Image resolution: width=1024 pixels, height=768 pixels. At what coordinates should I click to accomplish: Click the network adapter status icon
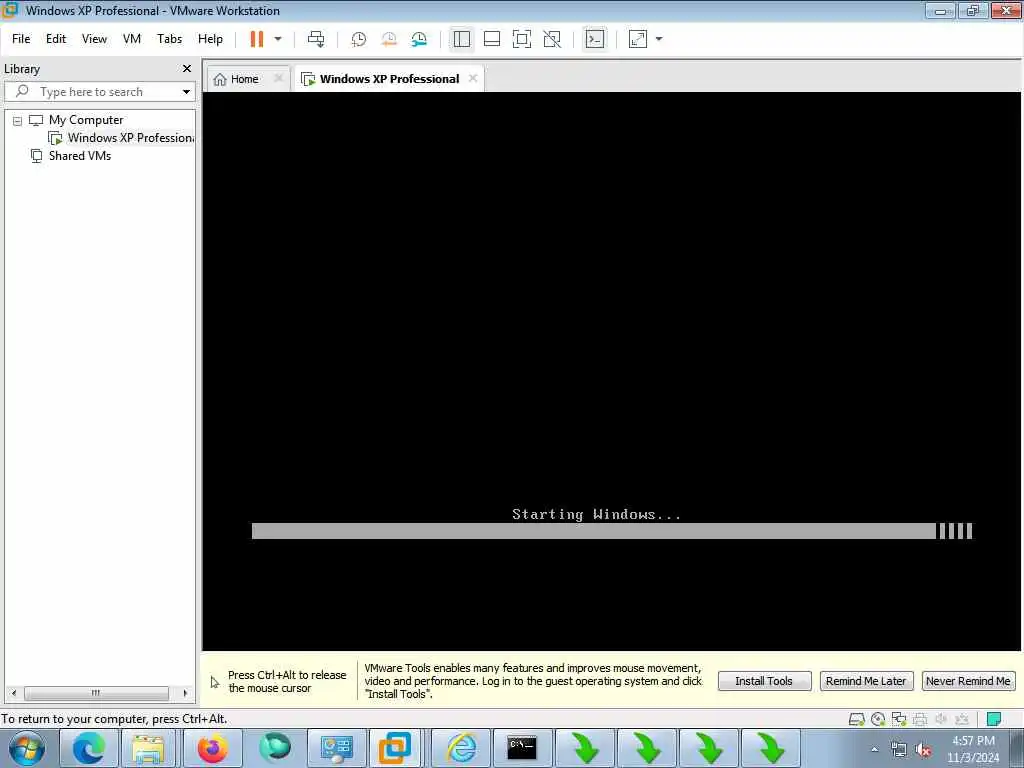tap(899, 719)
